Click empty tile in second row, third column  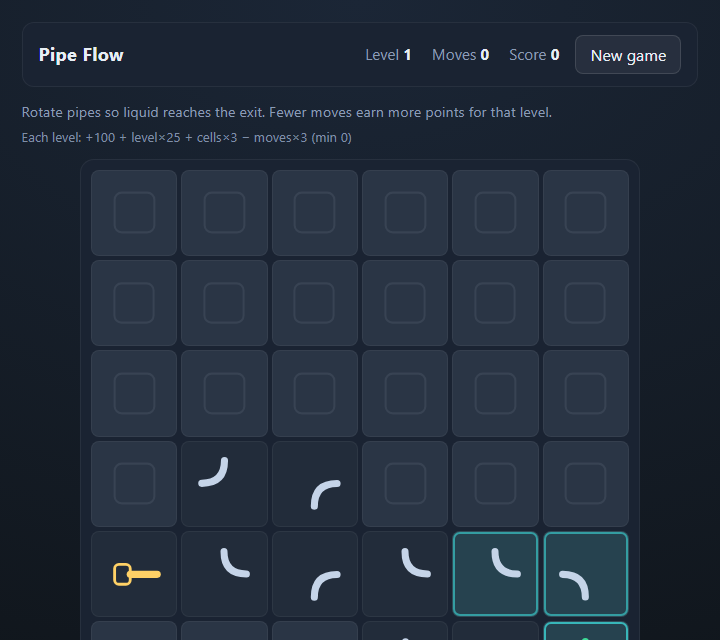point(315,303)
